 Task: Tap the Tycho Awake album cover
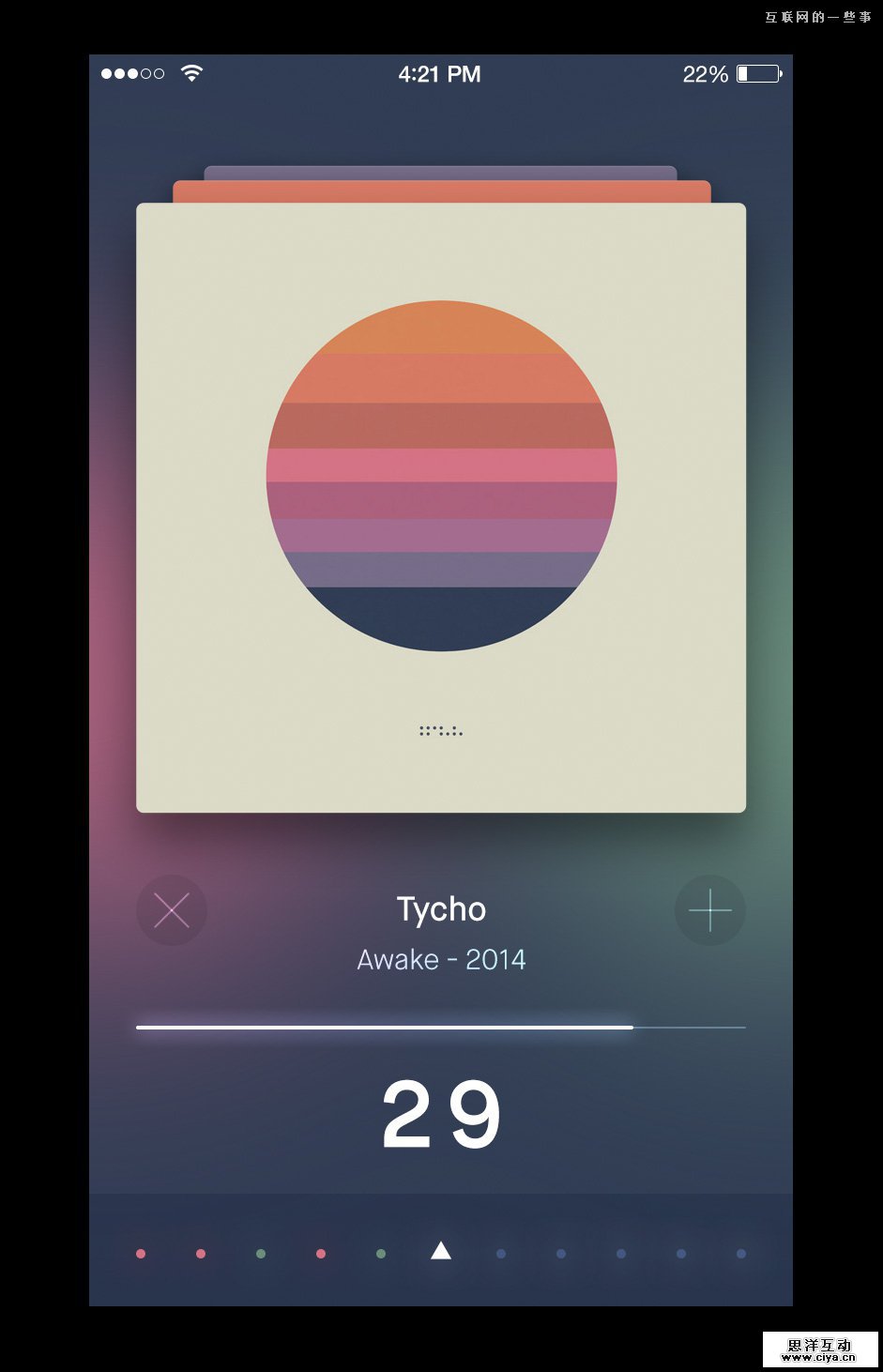point(441,508)
